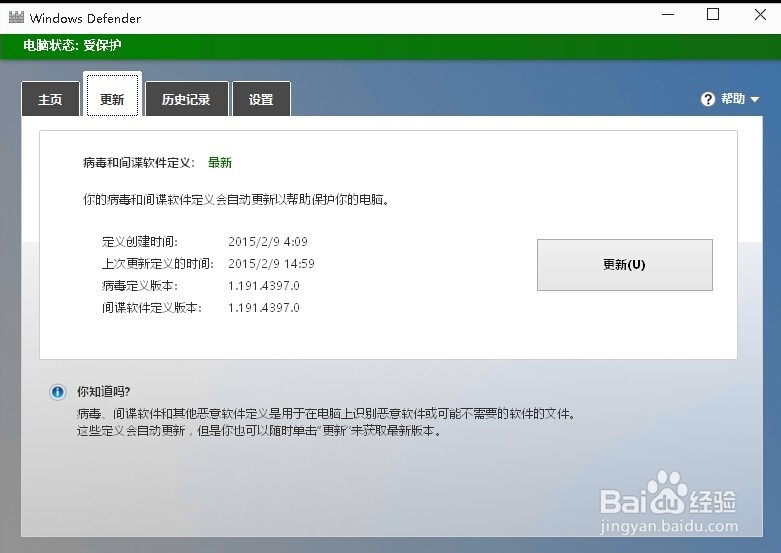Go to the 设置 tab
This screenshot has width=781, height=553.
pyautogui.click(x=261, y=99)
